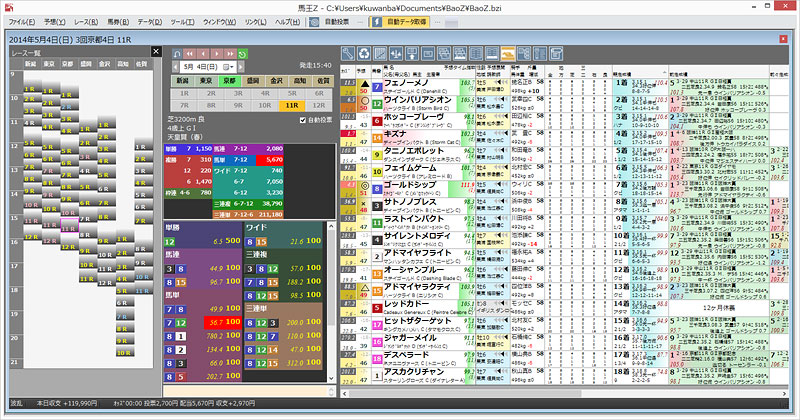800x420 pixels.
Task: Toggle the 自動投票 checkbox
Action: (303, 120)
